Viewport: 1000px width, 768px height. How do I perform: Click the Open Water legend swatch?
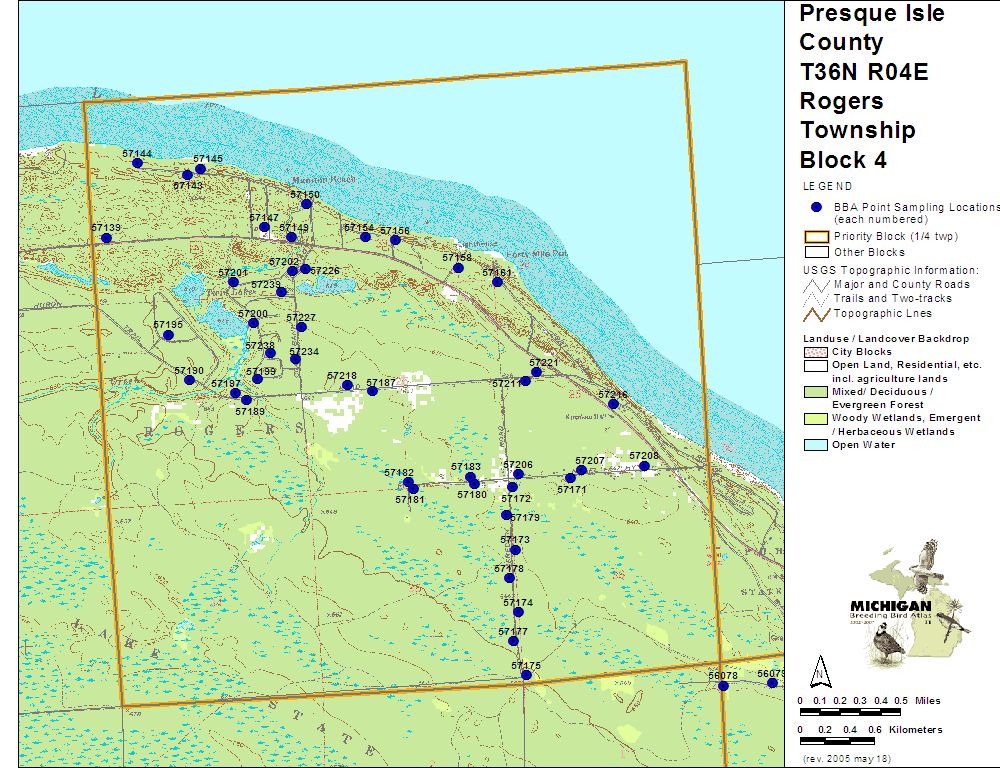pyautogui.click(x=815, y=445)
